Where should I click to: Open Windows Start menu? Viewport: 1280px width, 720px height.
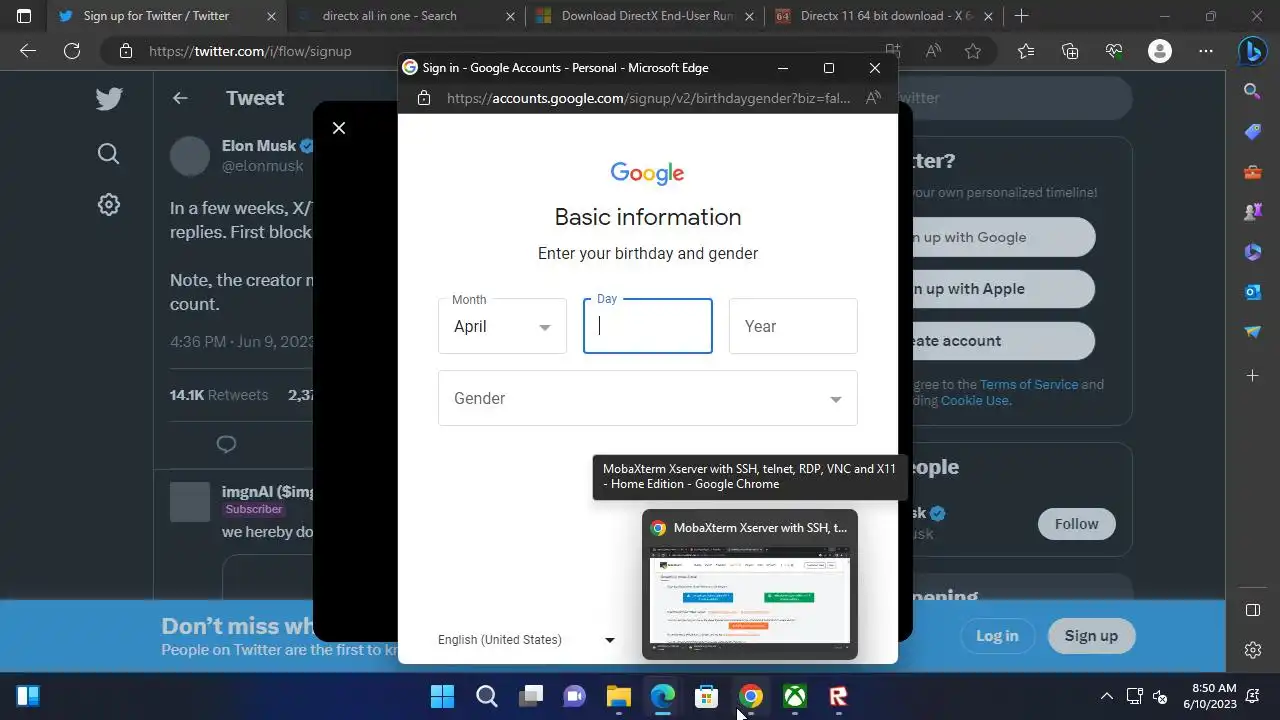(x=442, y=696)
